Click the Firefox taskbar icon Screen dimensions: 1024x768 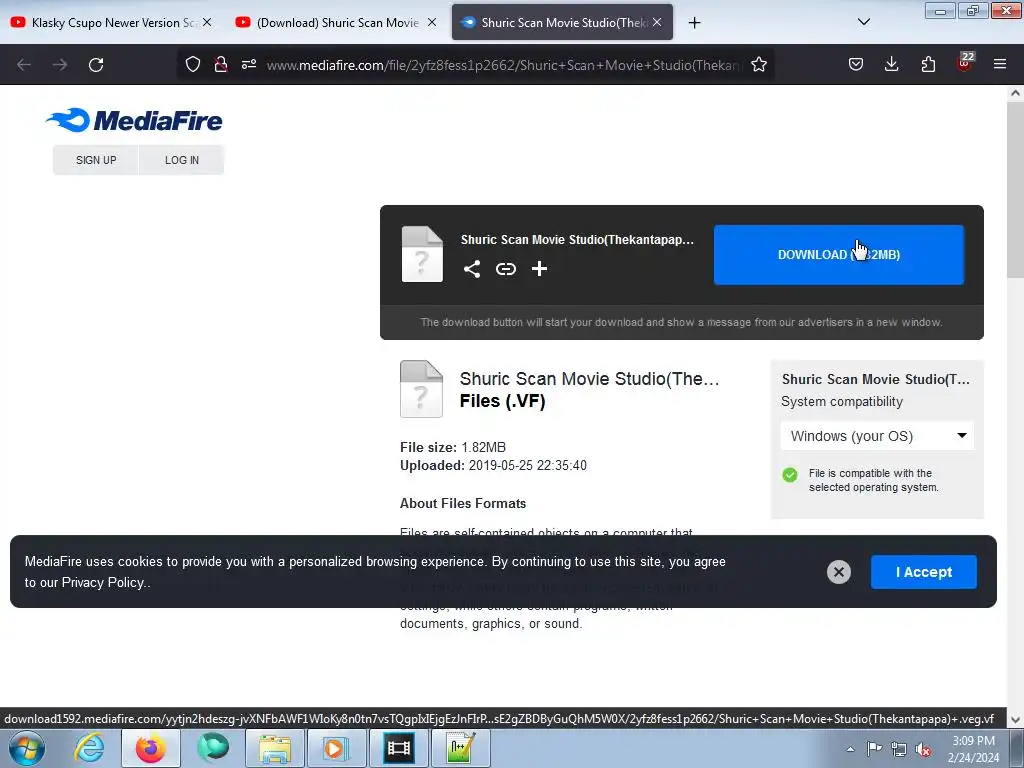tap(151, 748)
